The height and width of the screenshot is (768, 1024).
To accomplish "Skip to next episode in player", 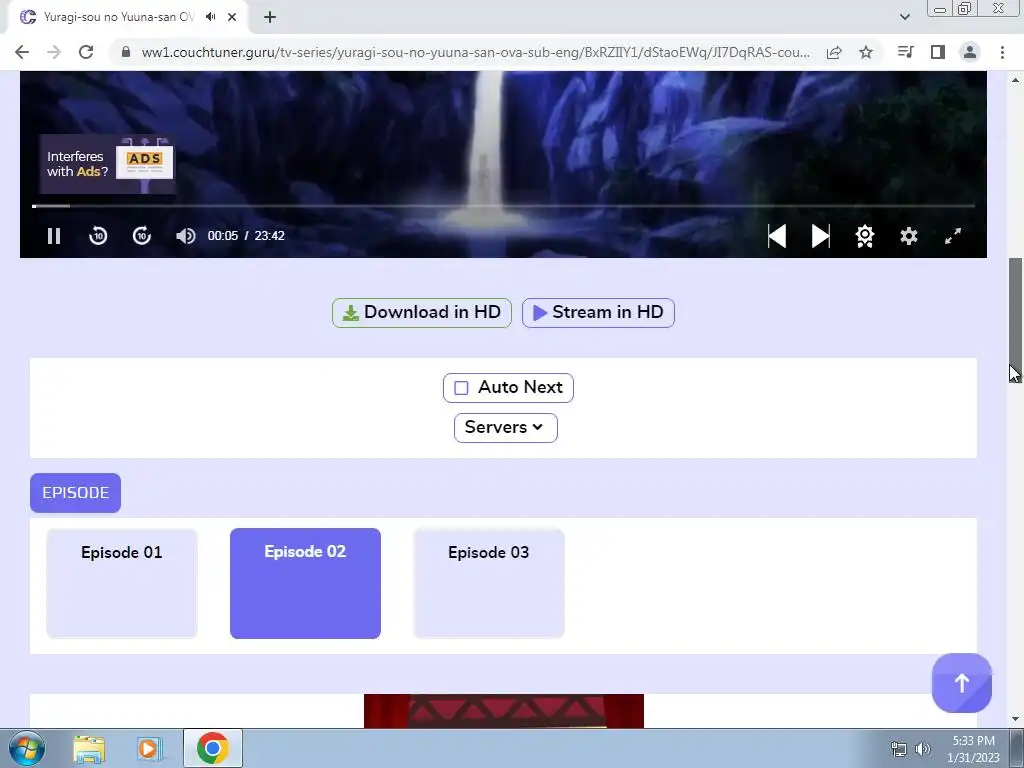I will [x=821, y=236].
